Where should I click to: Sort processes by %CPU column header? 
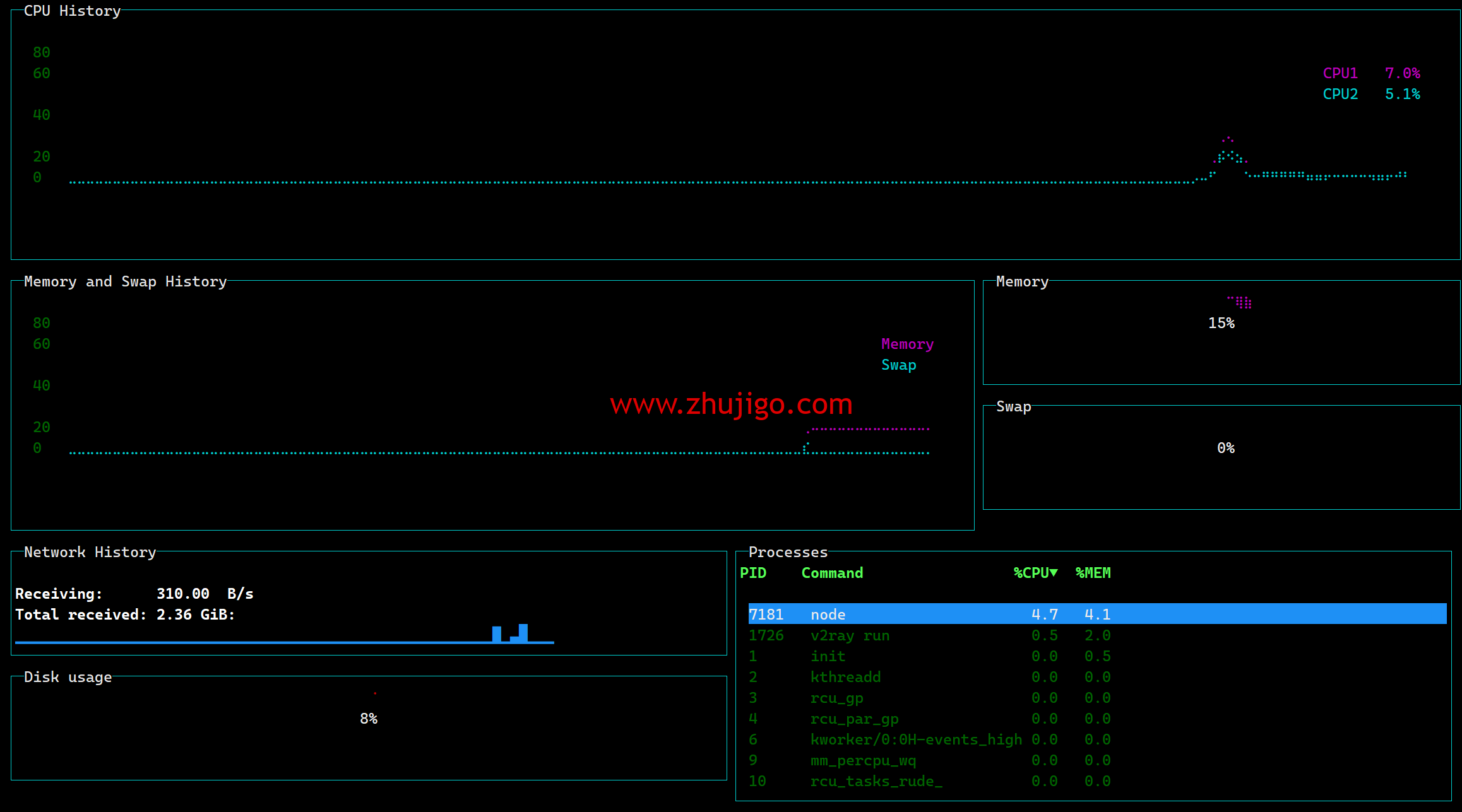click(1035, 573)
